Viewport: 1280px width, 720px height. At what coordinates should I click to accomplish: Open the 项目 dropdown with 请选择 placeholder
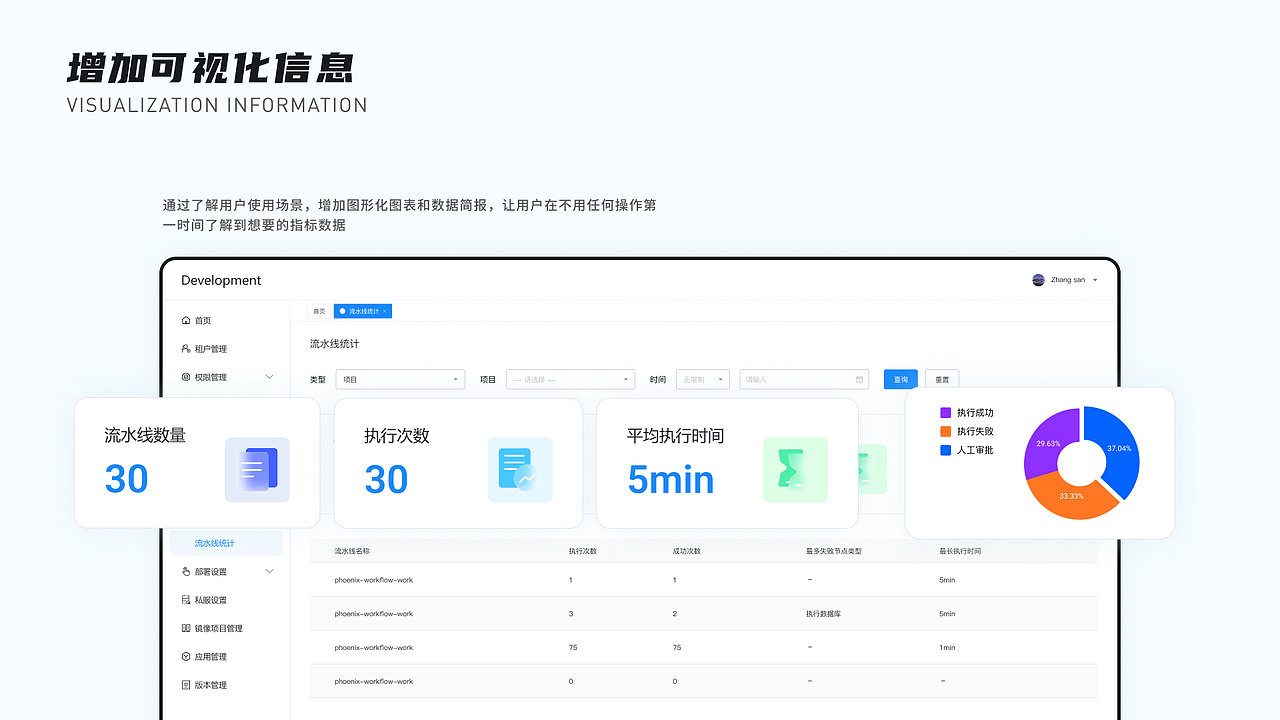point(570,380)
